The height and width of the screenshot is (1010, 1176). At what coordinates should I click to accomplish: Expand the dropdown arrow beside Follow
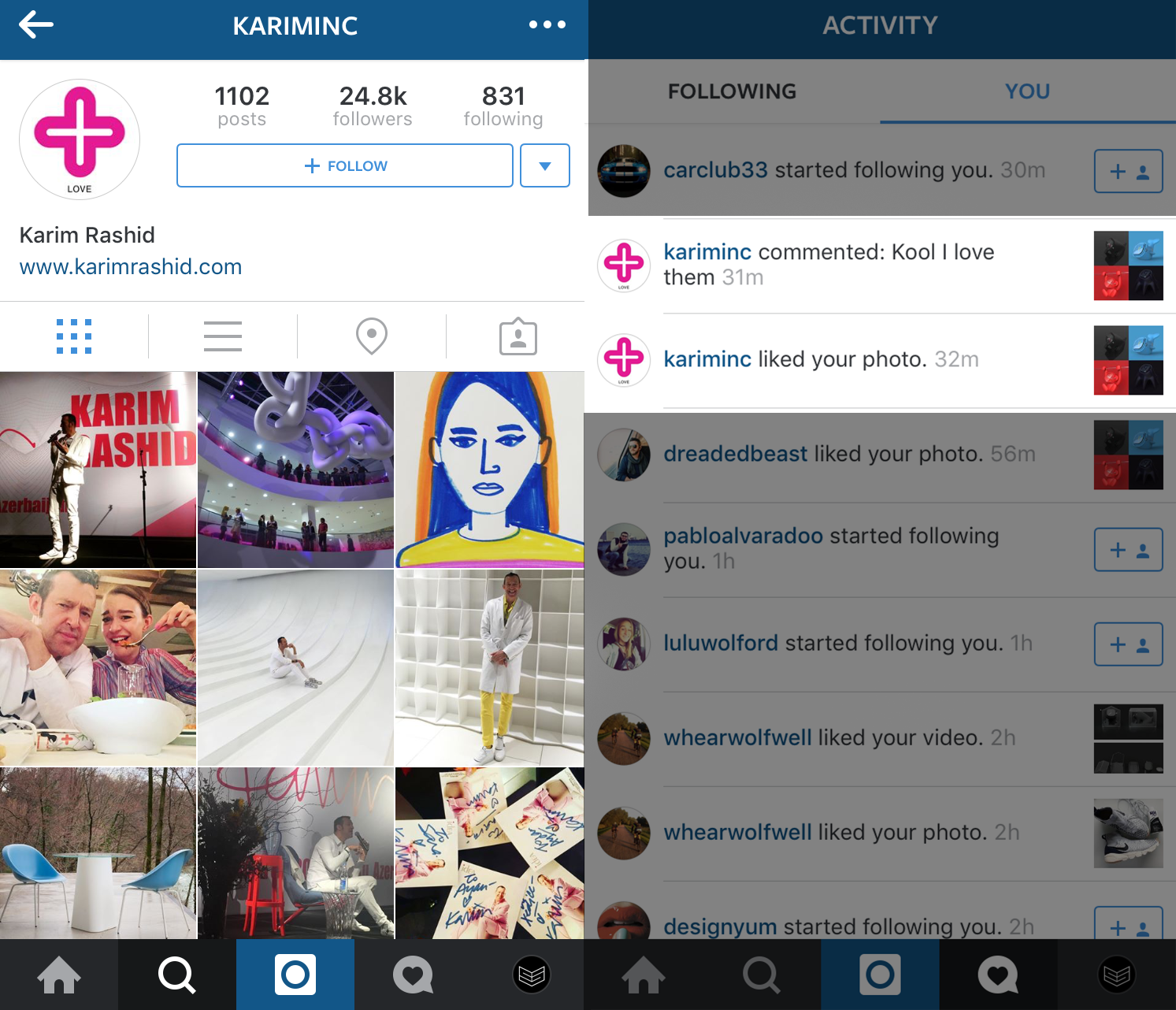545,165
